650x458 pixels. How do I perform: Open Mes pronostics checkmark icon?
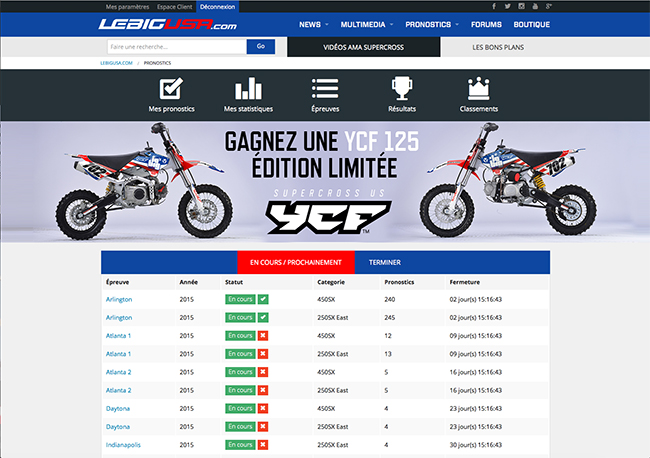click(x=171, y=88)
